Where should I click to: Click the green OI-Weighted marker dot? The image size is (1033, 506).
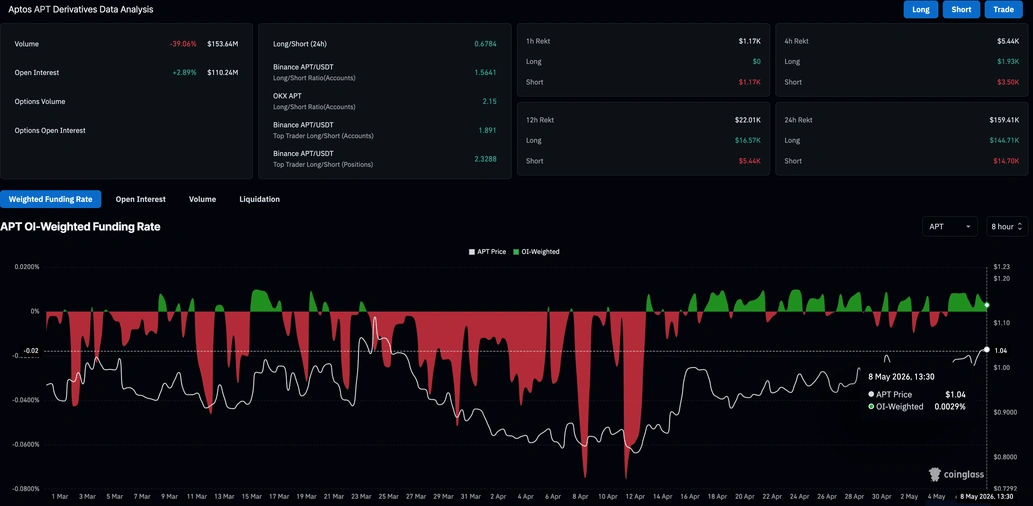986,305
